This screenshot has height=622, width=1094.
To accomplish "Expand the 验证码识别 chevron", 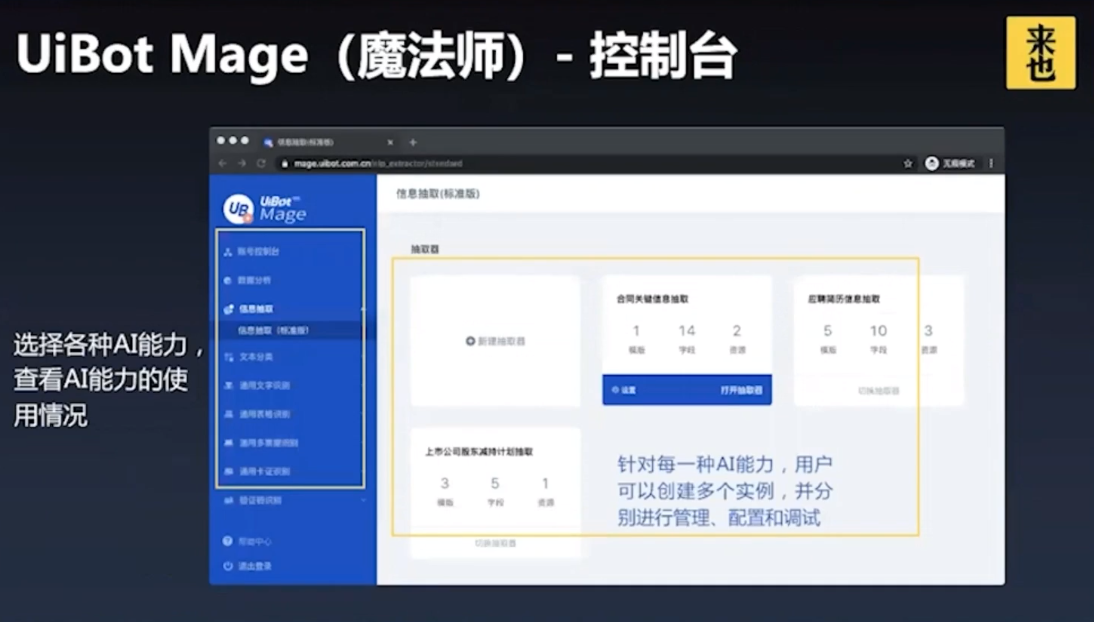I will (363, 501).
